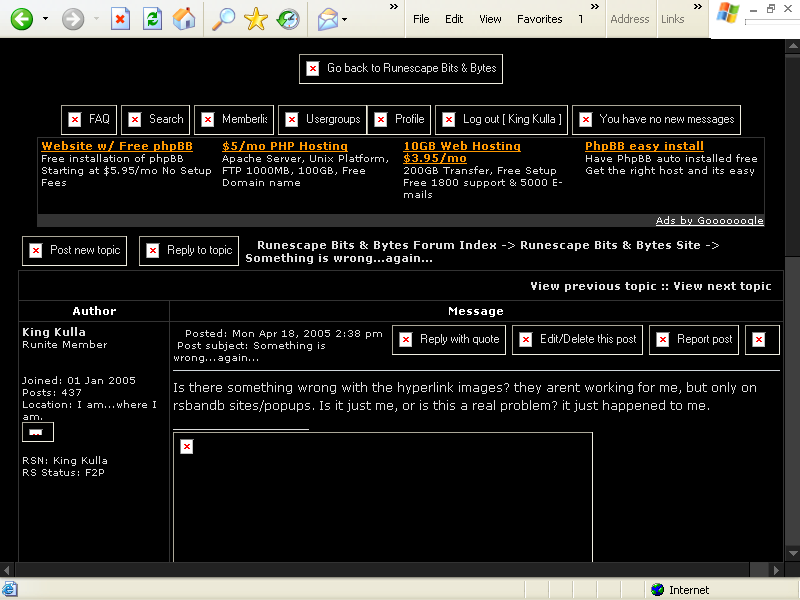Click the Links toolbar label
This screenshot has height=600, width=800.
[x=672, y=19]
